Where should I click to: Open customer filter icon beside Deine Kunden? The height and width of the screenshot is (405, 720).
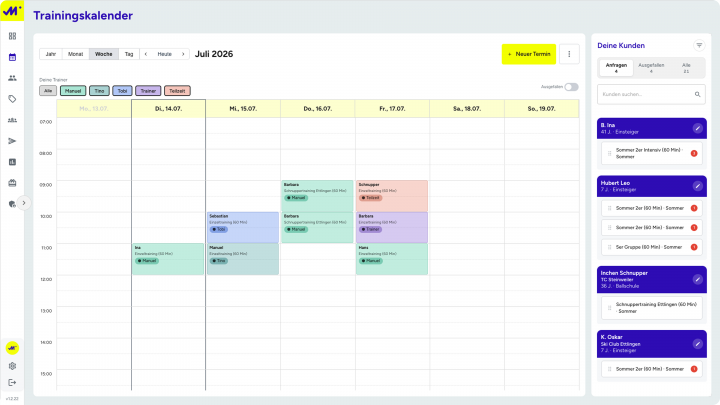tap(699, 45)
